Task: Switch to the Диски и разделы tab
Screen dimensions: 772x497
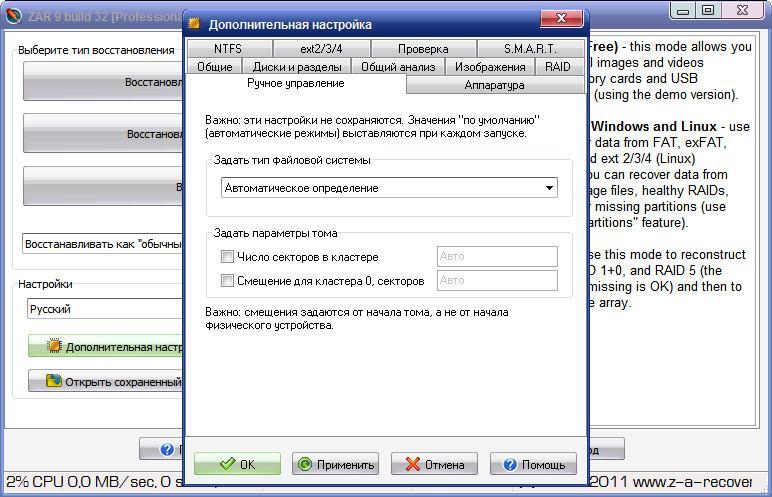Action: [296, 67]
